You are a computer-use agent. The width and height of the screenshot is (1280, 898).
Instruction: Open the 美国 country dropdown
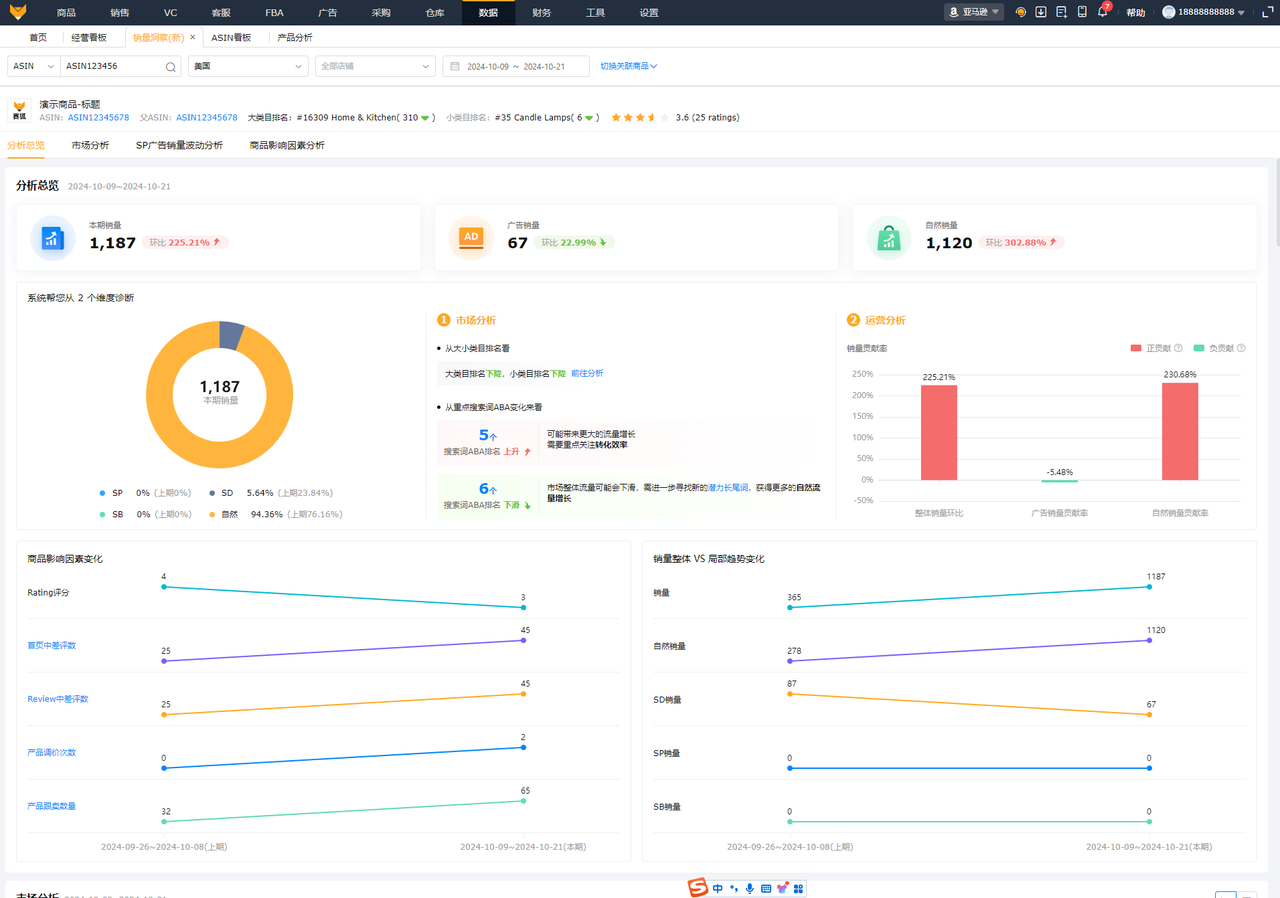tap(247, 66)
